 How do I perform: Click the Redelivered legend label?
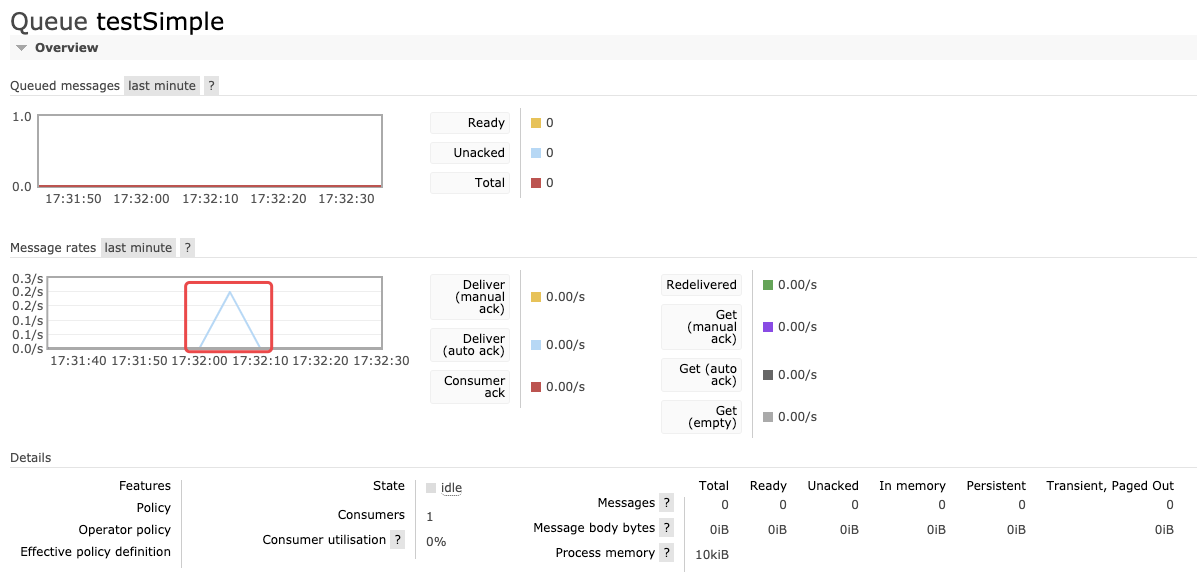coord(702,285)
